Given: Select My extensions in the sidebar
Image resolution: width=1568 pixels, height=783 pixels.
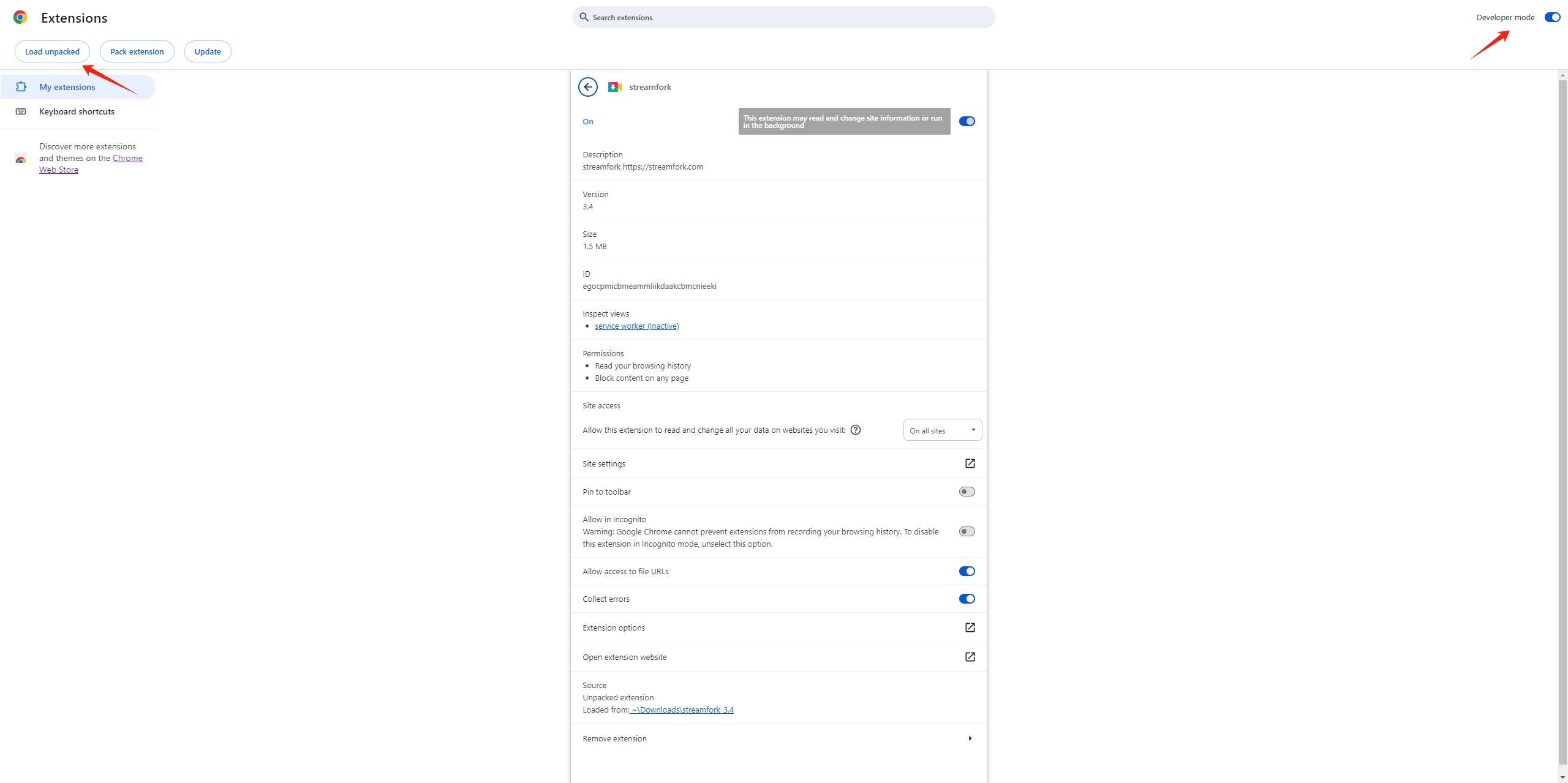Looking at the screenshot, I should 67,87.
